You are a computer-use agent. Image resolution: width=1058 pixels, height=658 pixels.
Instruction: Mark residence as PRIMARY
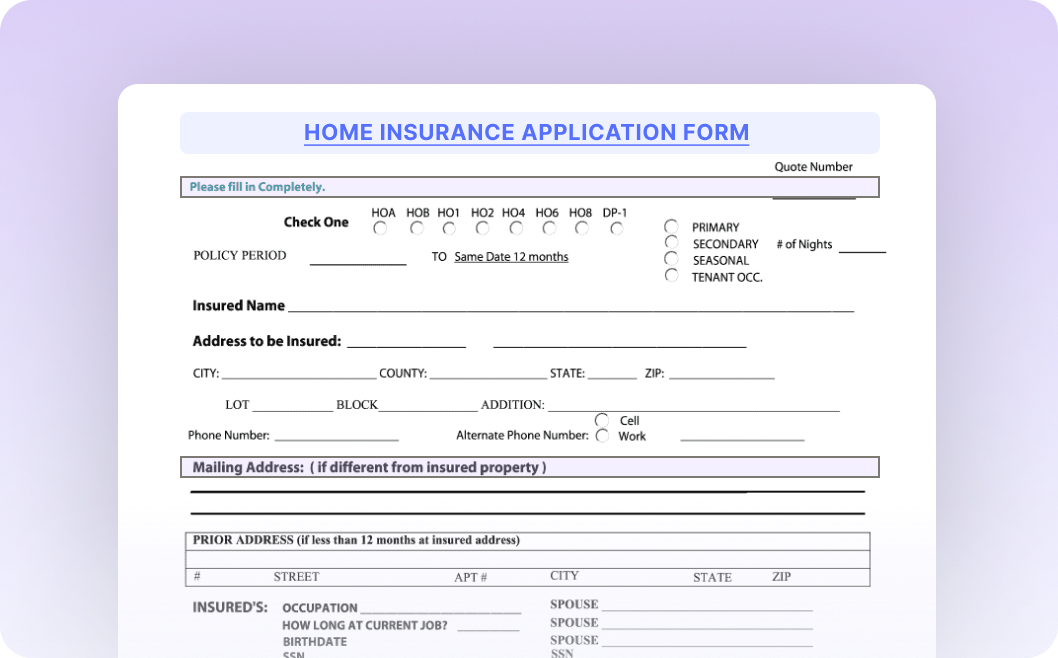[x=671, y=227]
